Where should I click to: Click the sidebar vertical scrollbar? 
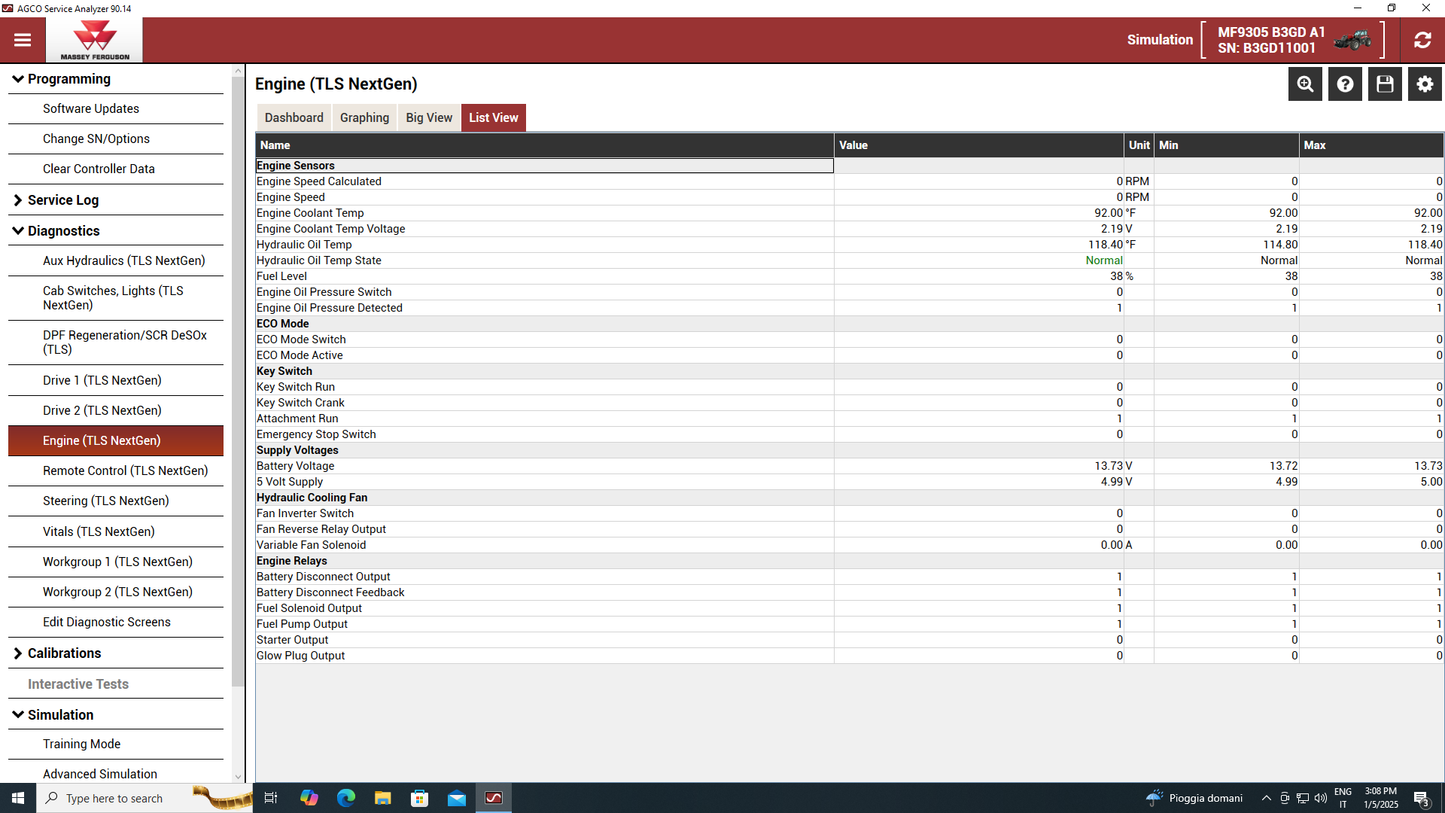(x=238, y=380)
